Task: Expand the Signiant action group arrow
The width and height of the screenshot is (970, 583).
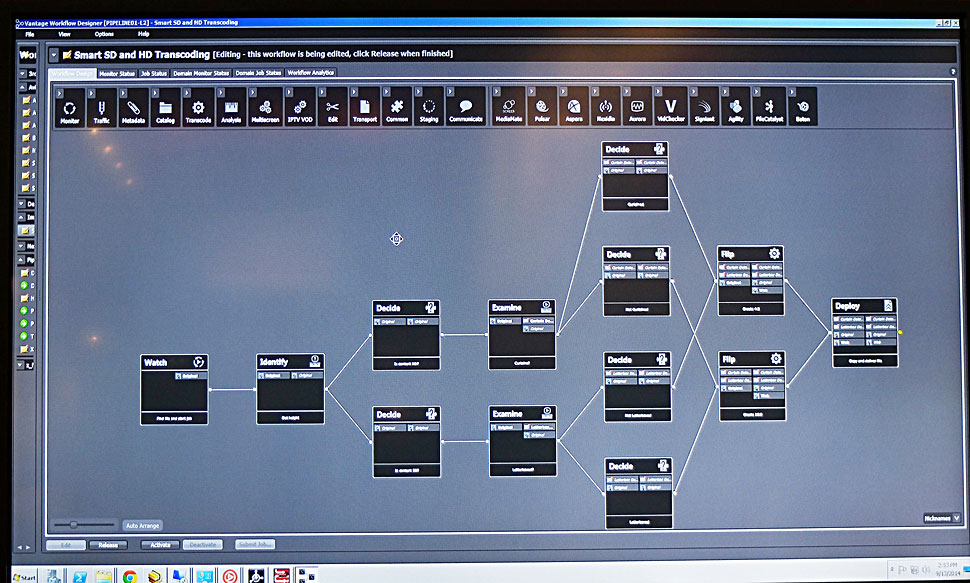Action: (x=694, y=92)
